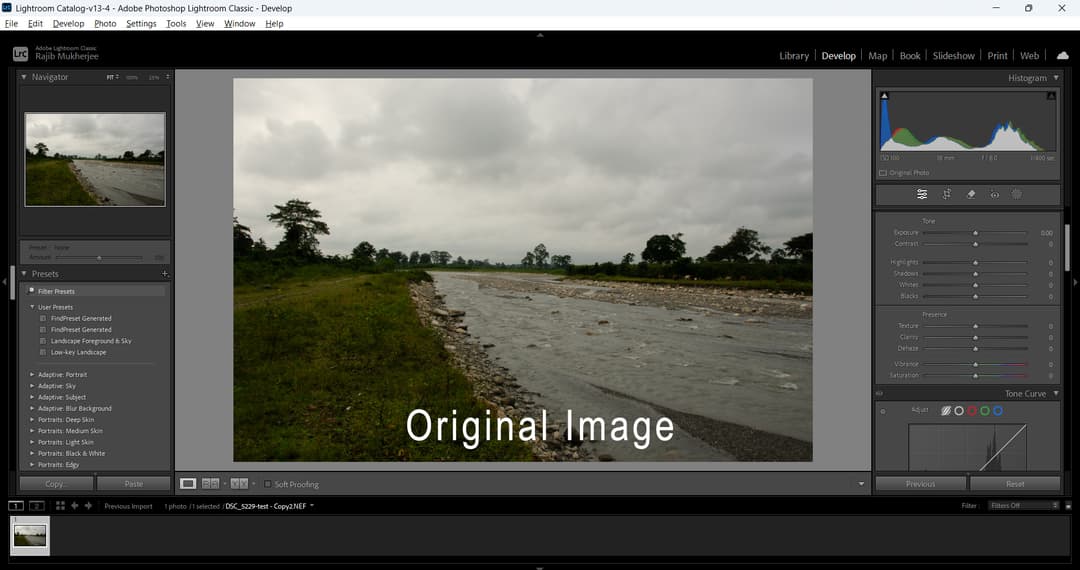This screenshot has width=1080, height=570.
Task: Show second window display 2
Action: point(37,506)
